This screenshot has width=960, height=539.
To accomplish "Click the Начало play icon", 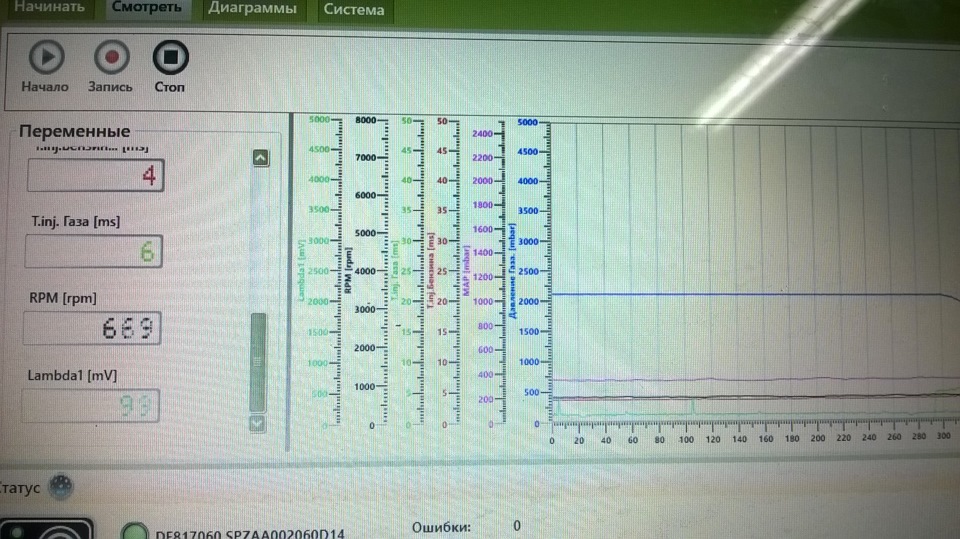I will [46, 57].
